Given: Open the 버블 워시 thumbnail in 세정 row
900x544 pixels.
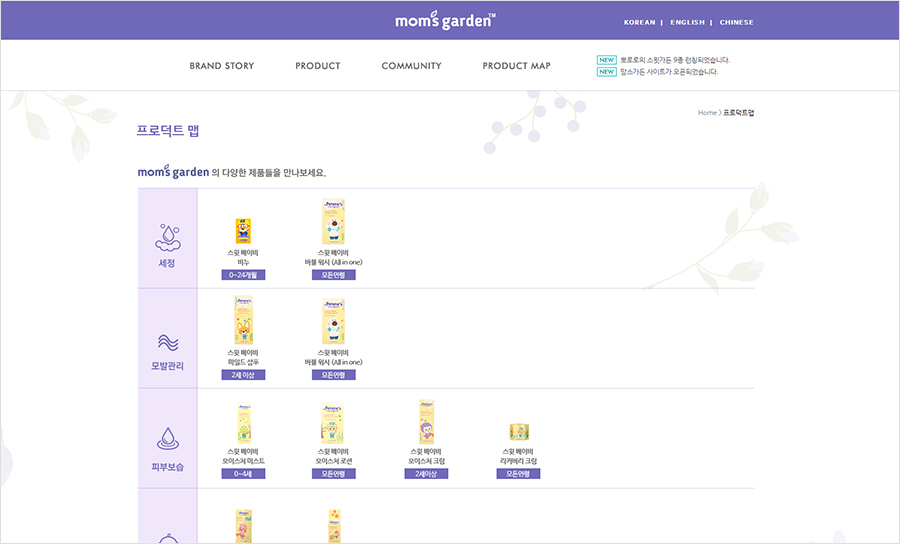Looking at the screenshot, I should [x=333, y=222].
